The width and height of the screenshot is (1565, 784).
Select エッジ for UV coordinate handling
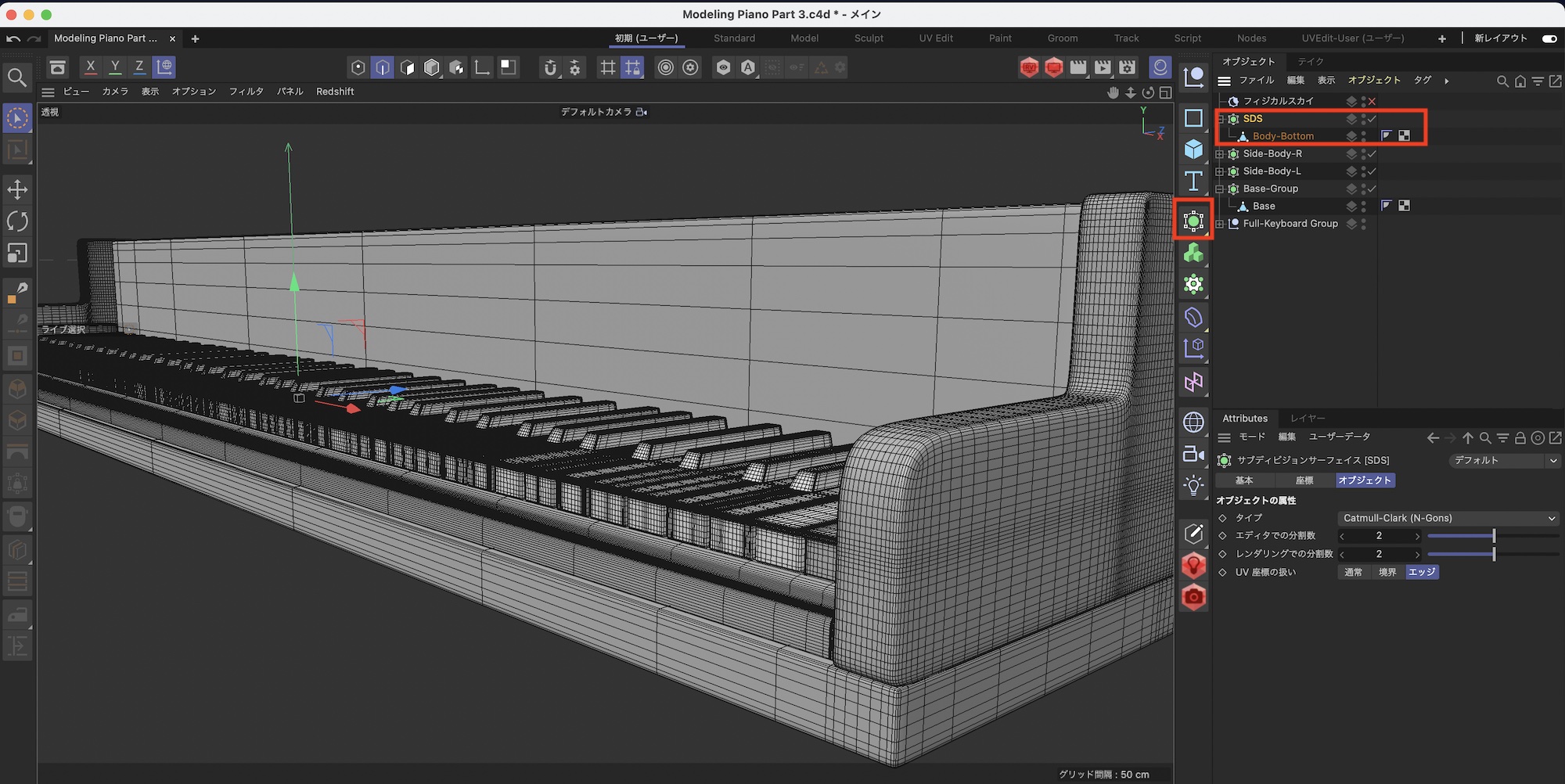[1421, 572]
